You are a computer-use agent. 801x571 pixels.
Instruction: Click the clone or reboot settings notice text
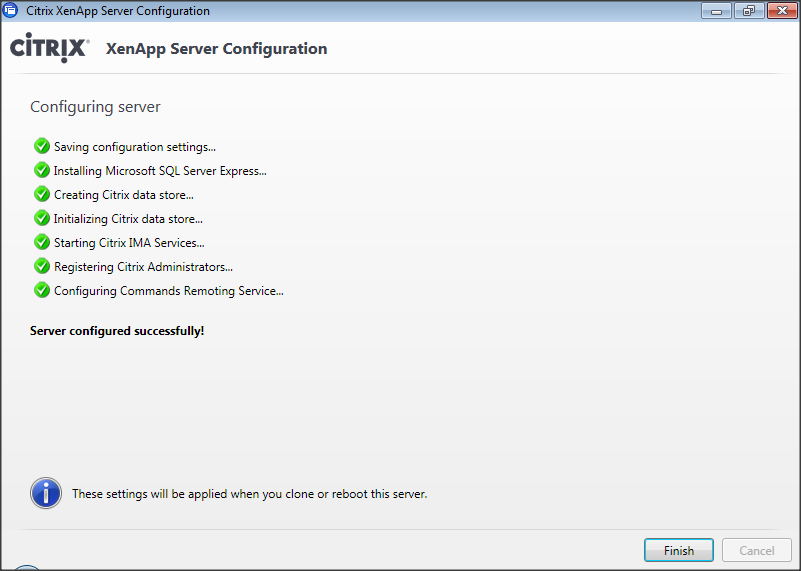tap(249, 494)
